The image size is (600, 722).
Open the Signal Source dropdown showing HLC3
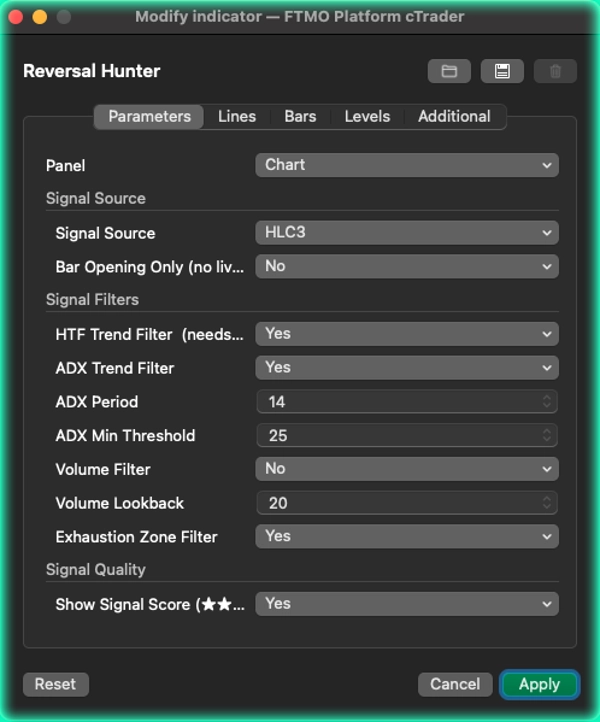click(407, 233)
